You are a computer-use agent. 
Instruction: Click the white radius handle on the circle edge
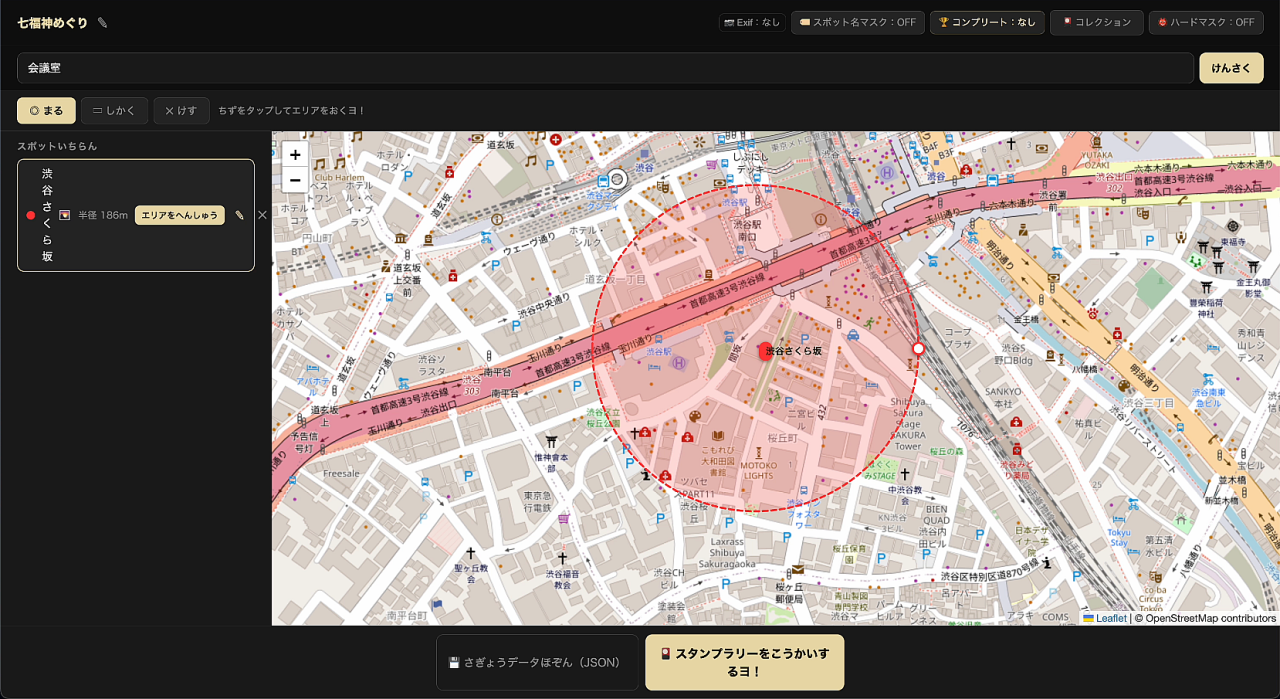[918, 349]
